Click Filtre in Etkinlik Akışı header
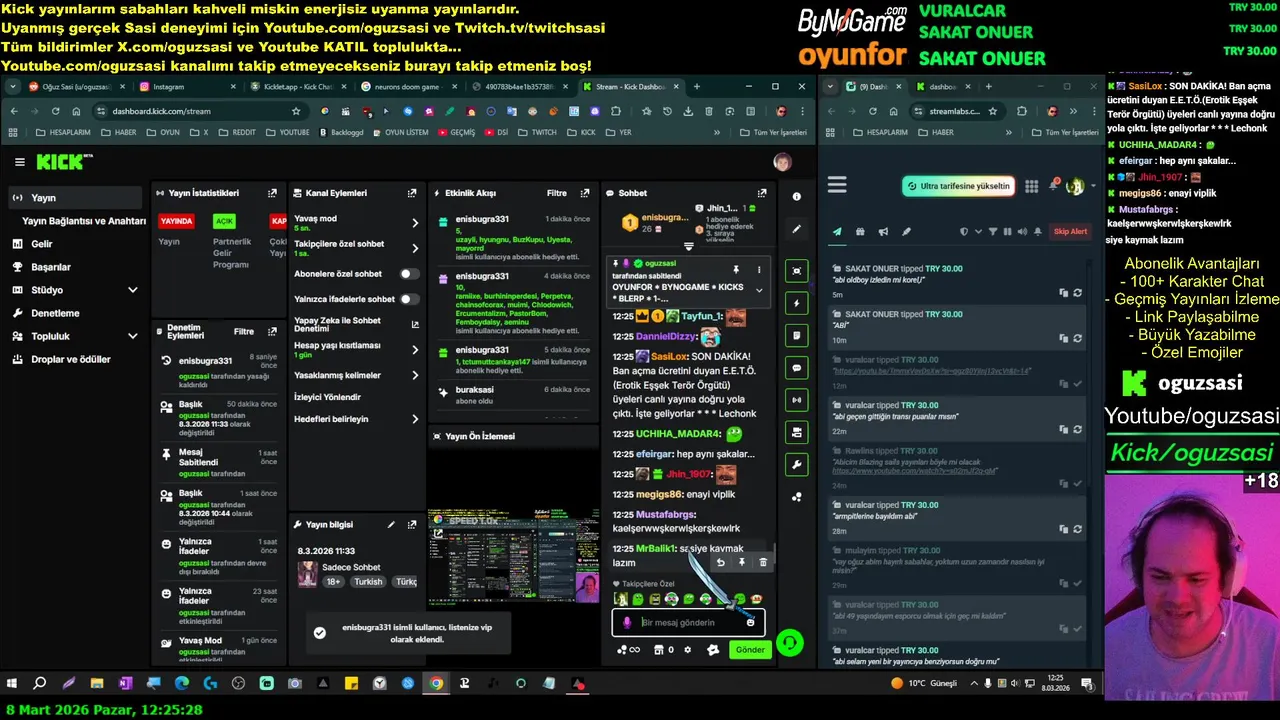This screenshot has height=720, width=1280. [557, 193]
